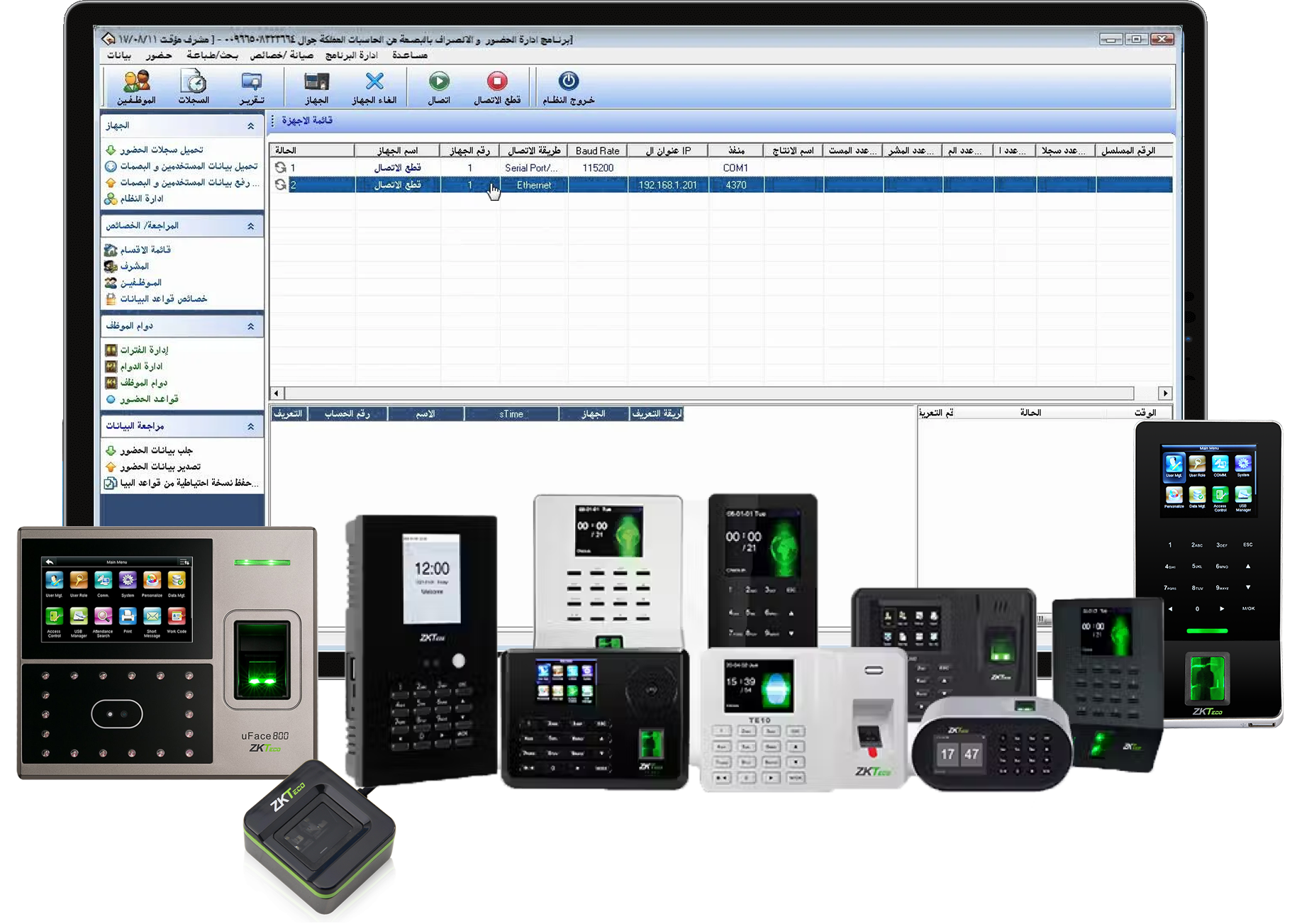
Task: Select device row 1 with COM1 port
Action: pos(735,168)
